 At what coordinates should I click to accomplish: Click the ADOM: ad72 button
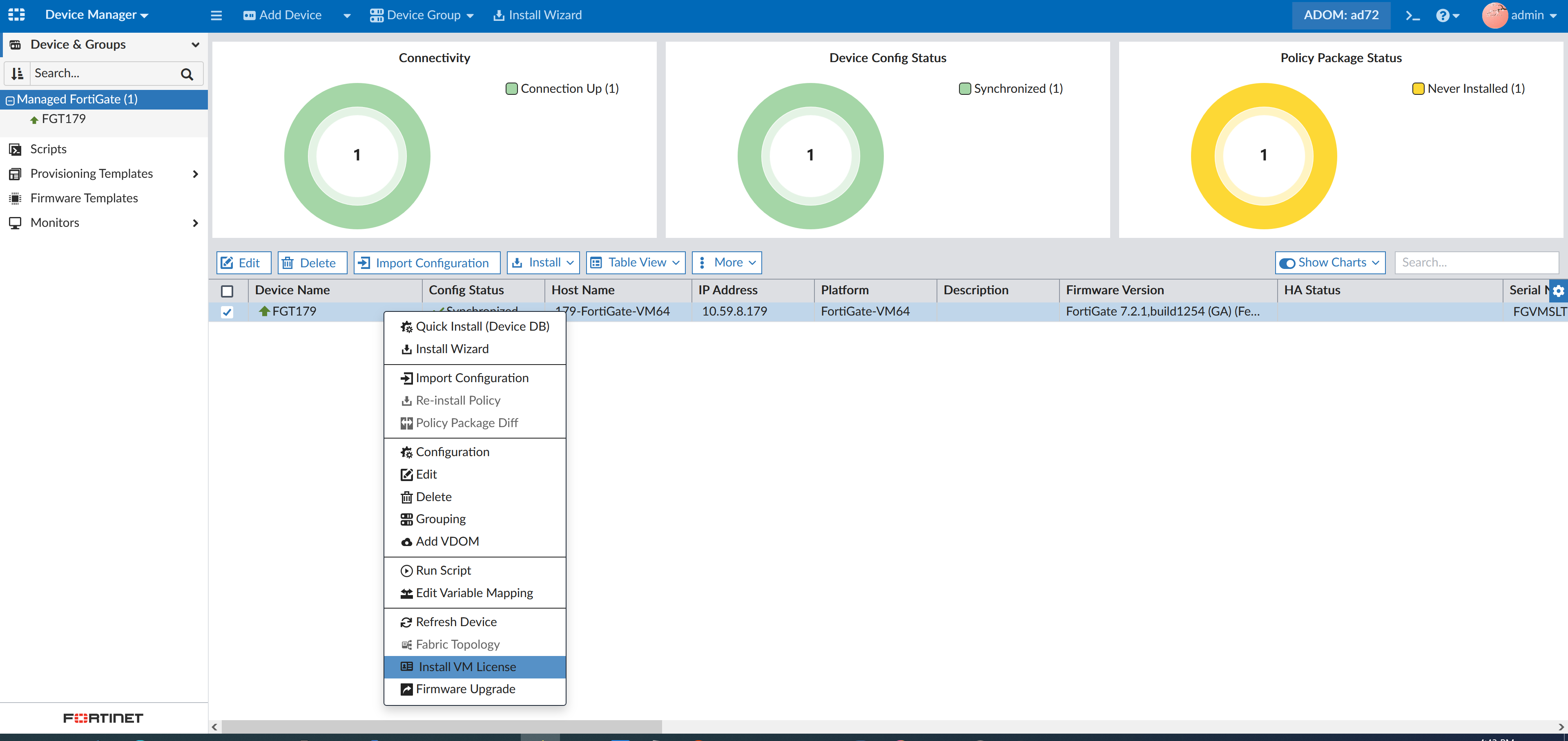pyautogui.click(x=1340, y=15)
